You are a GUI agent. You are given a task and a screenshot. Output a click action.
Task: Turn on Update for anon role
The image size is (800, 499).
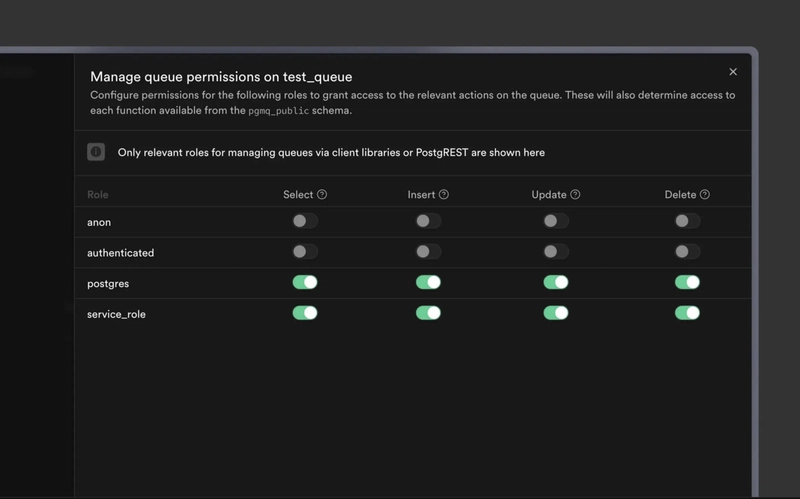click(x=556, y=221)
